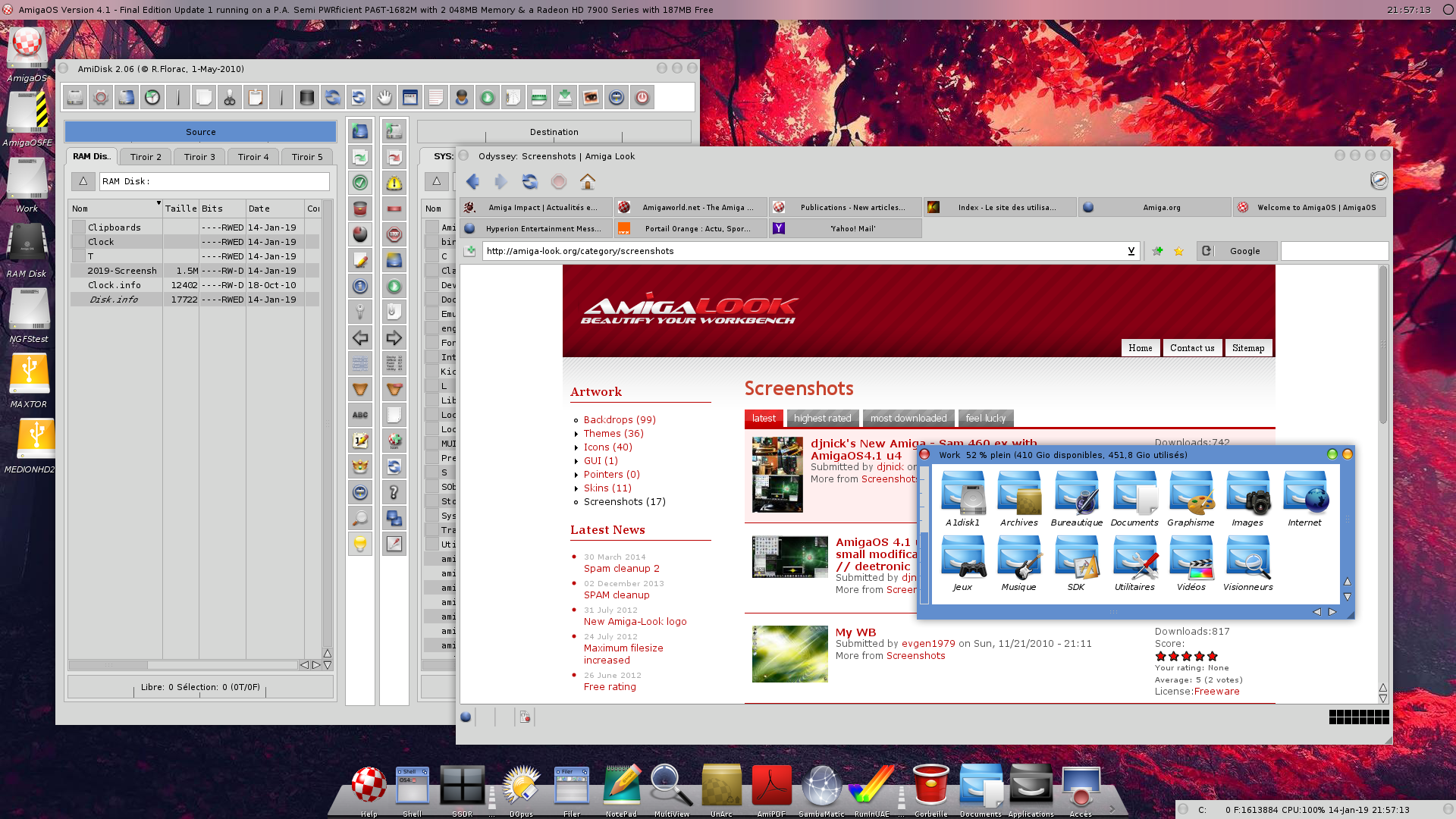The height and width of the screenshot is (819, 1456).
Task: Expand the Themes (36) category arrow
Action: pos(576,434)
